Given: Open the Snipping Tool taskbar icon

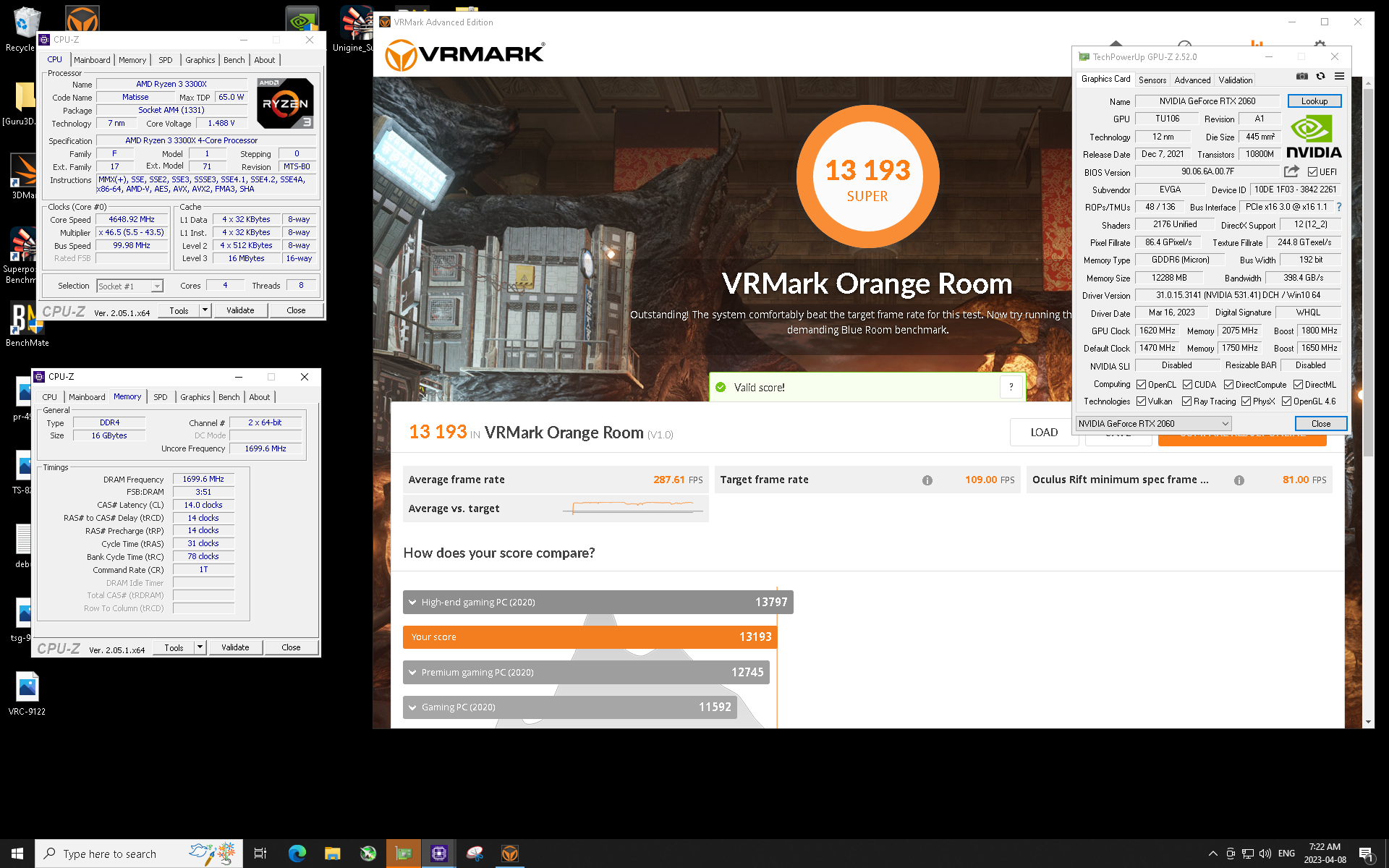Looking at the screenshot, I should 475,854.
